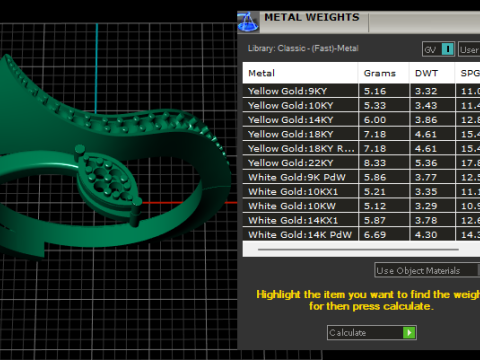Click the 5.36 DWT value
480x360 pixels.
426,163
